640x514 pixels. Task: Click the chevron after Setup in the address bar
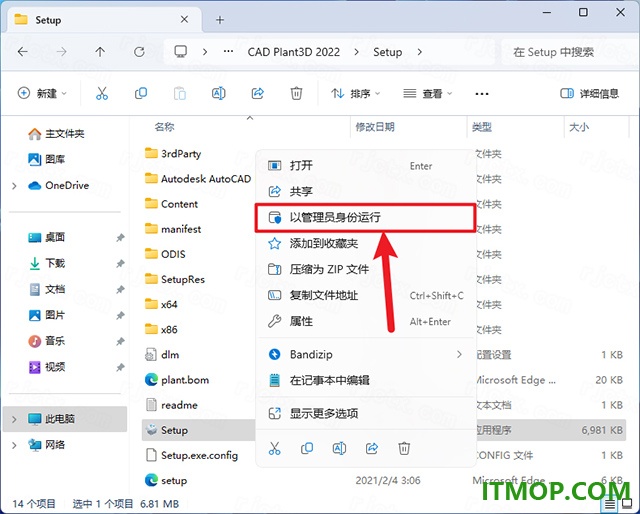coord(420,52)
